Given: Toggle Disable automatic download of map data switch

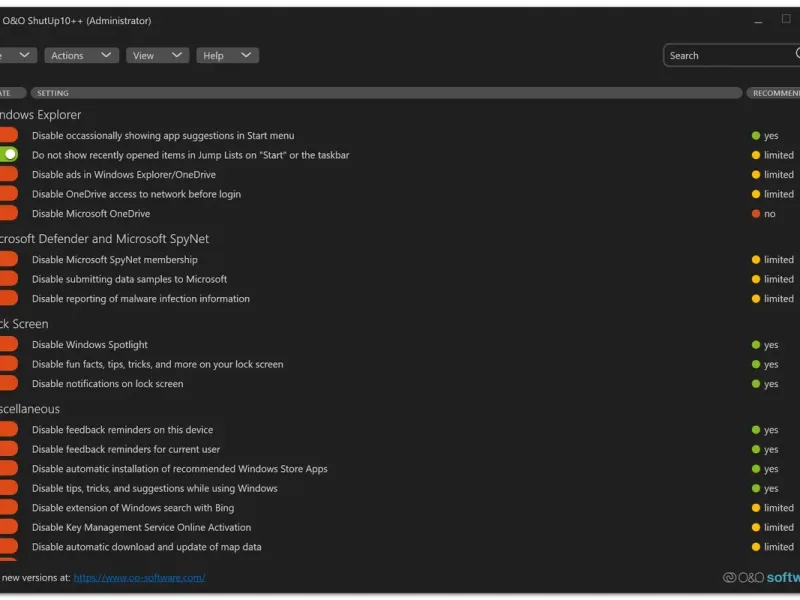Looking at the screenshot, I should [x=8, y=546].
